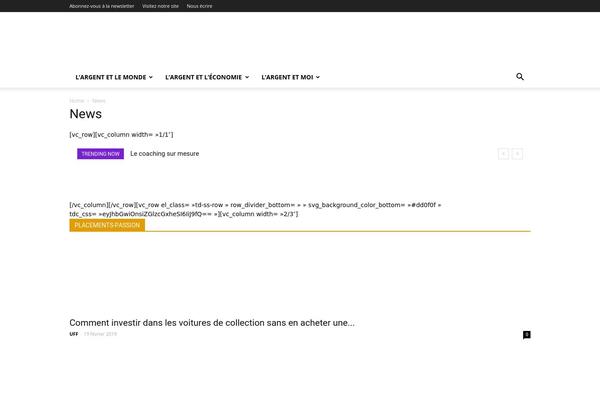Click the 19 février 2019 article date
The width and height of the screenshot is (600, 400).
tap(99, 334)
